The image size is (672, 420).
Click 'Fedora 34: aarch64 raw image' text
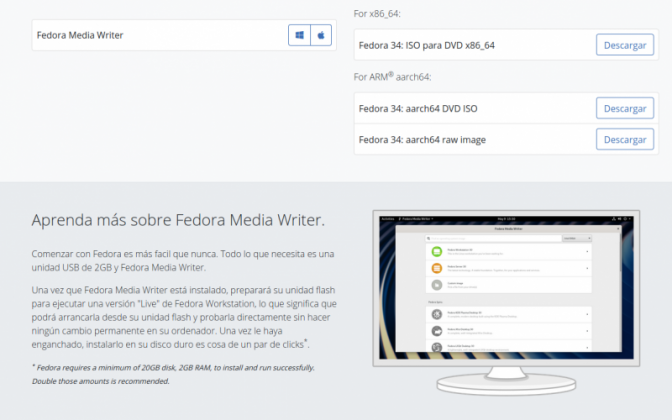(422, 140)
